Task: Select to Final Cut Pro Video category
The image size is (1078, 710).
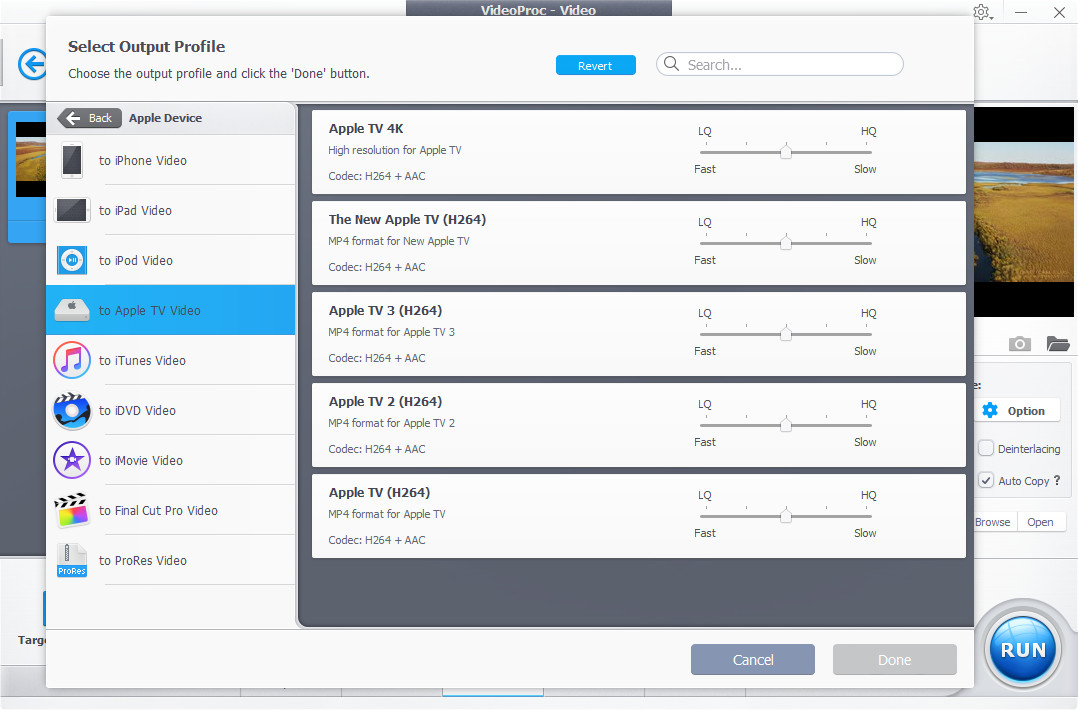Action: (170, 510)
